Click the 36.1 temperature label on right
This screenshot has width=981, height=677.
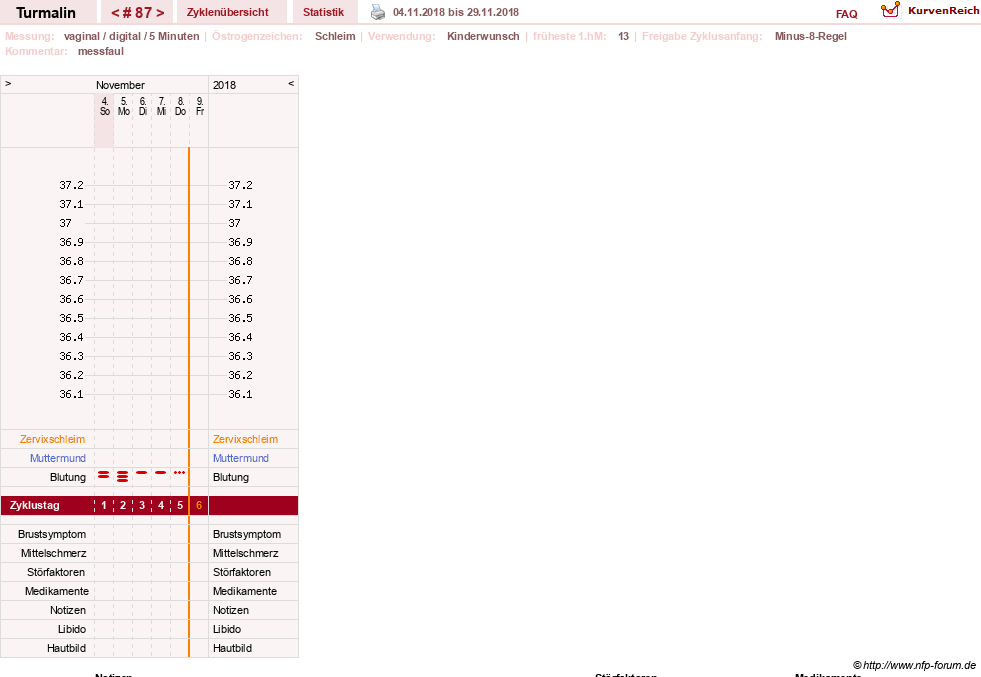240,394
